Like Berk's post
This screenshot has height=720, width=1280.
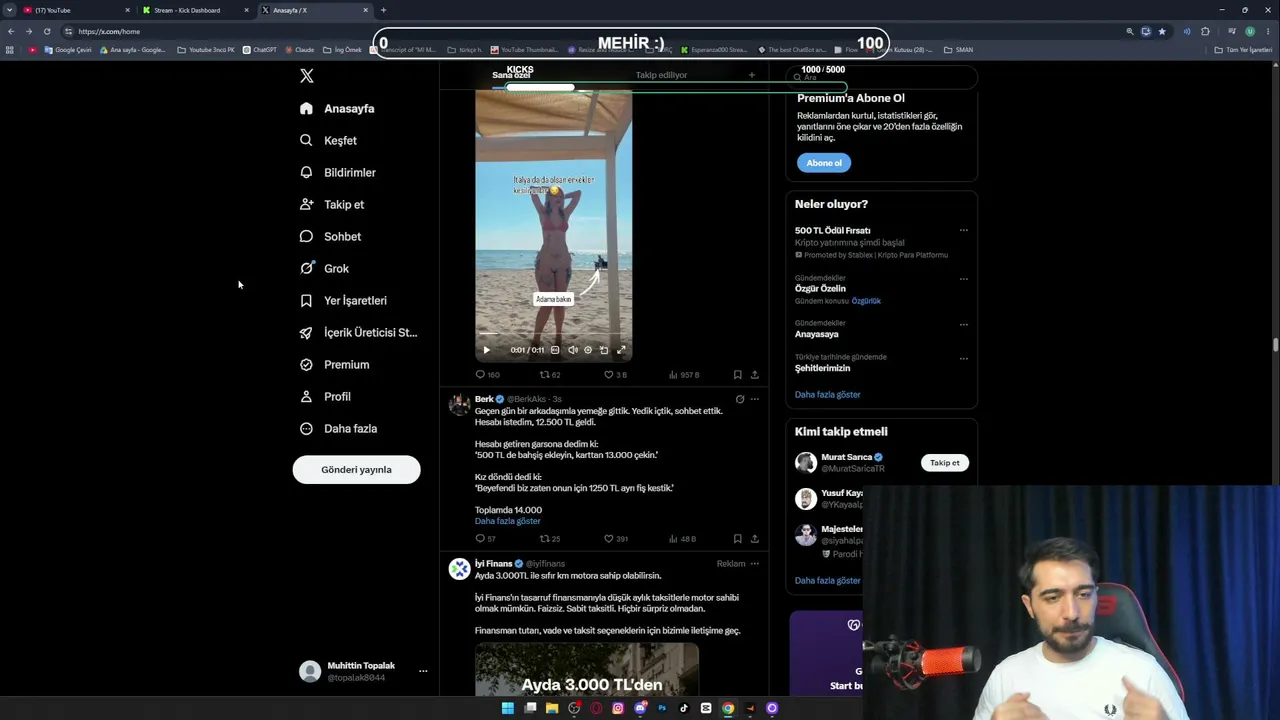click(x=616, y=539)
